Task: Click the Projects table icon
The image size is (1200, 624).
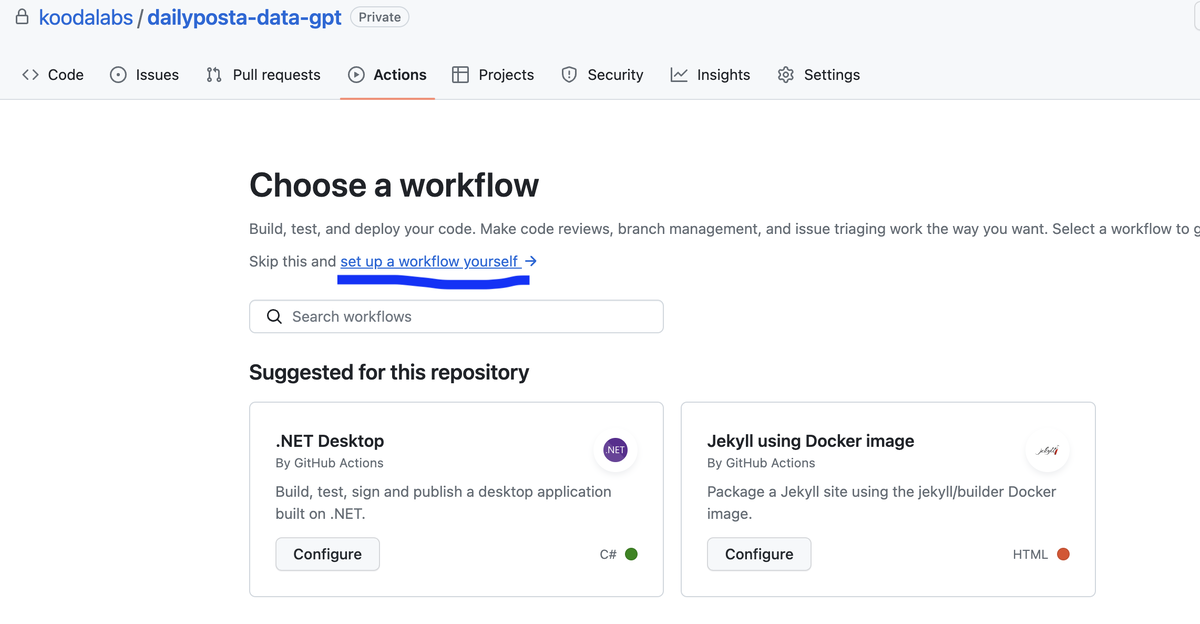Action: (x=460, y=75)
